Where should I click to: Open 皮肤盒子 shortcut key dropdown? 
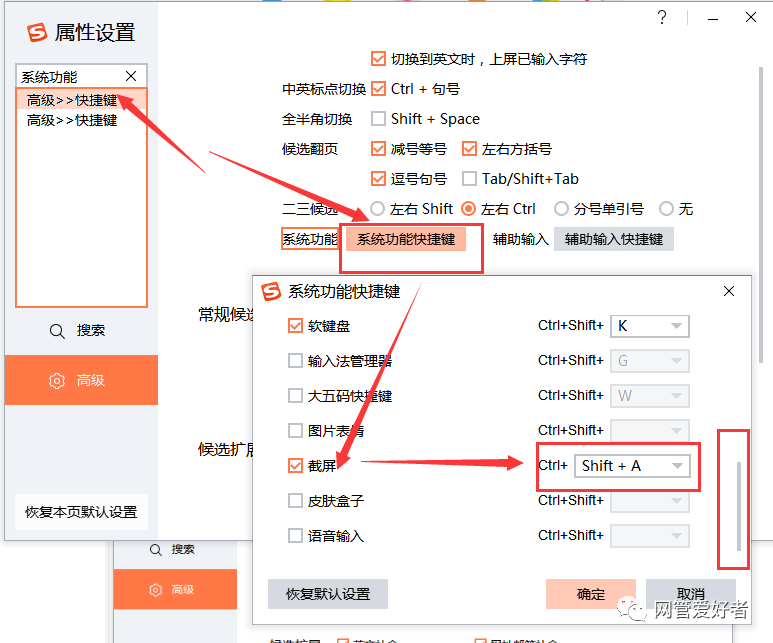click(650, 500)
